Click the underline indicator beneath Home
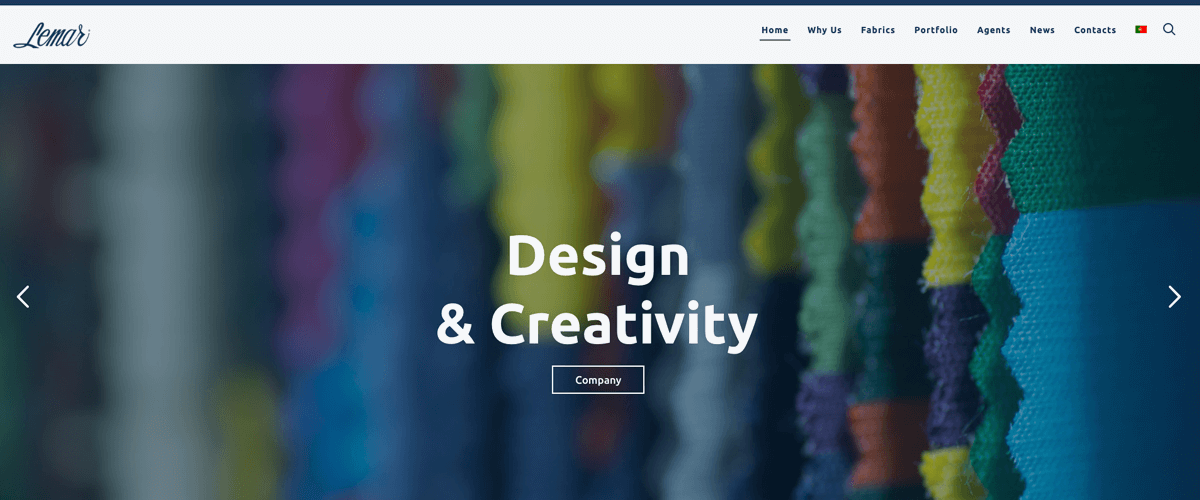 point(775,40)
